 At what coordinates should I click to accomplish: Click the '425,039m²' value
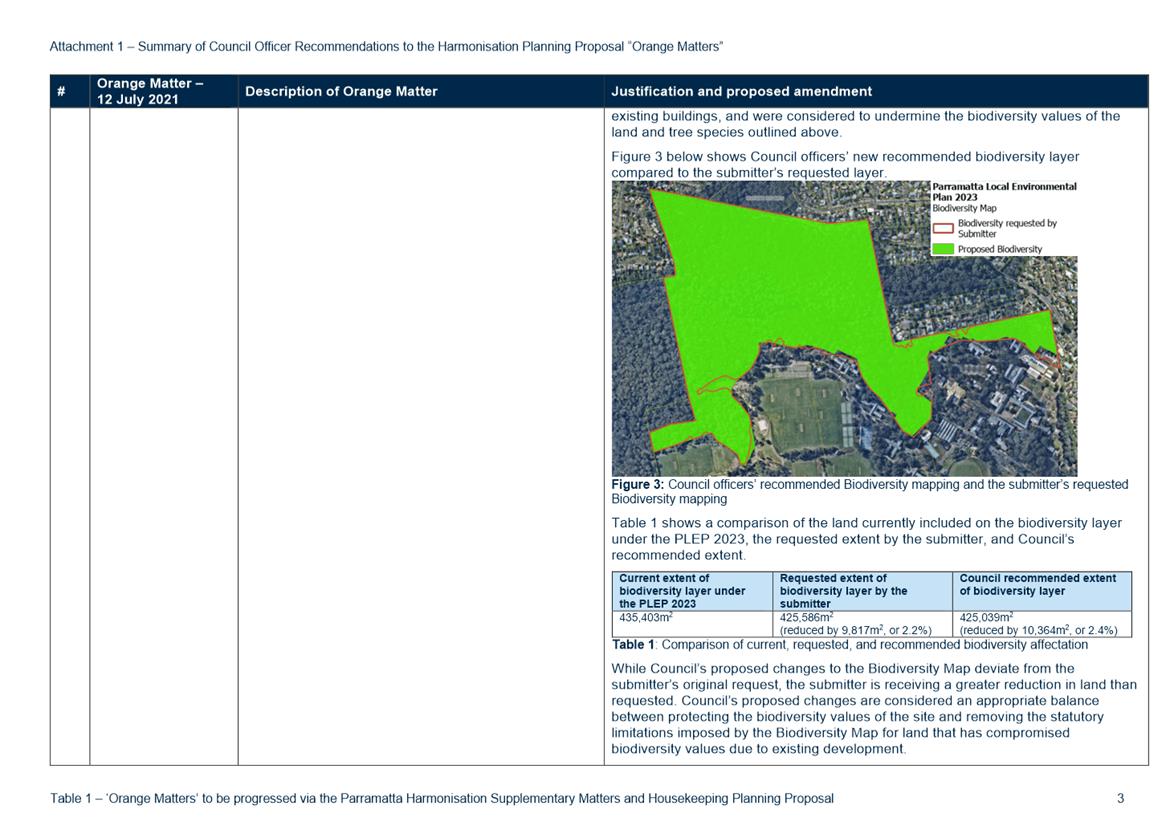coord(987,617)
